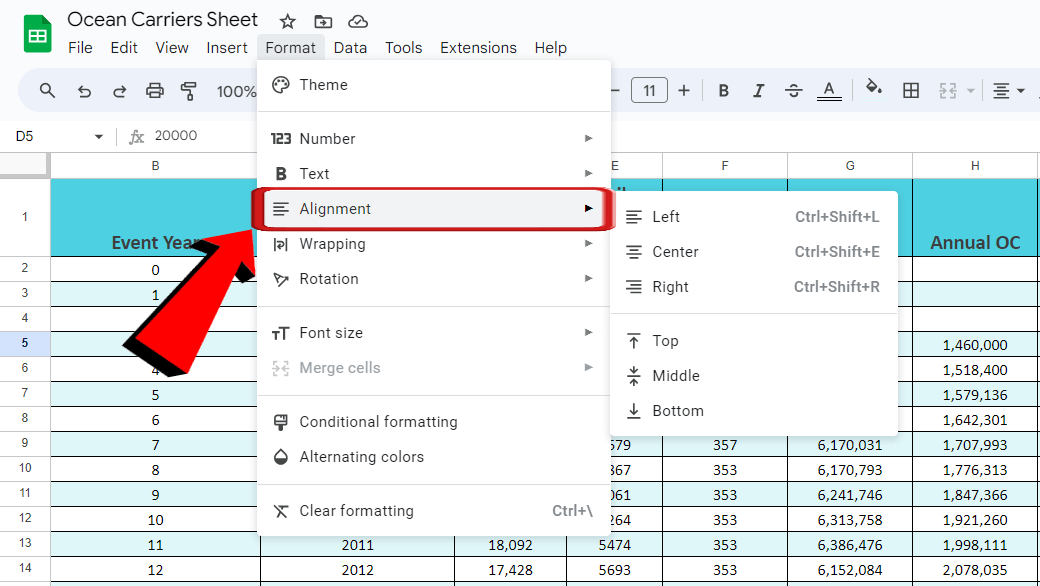The height and width of the screenshot is (586, 1040).
Task: Expand the Alignment submenu arrow
Action: pyautogui.click(x=589, y=209)
